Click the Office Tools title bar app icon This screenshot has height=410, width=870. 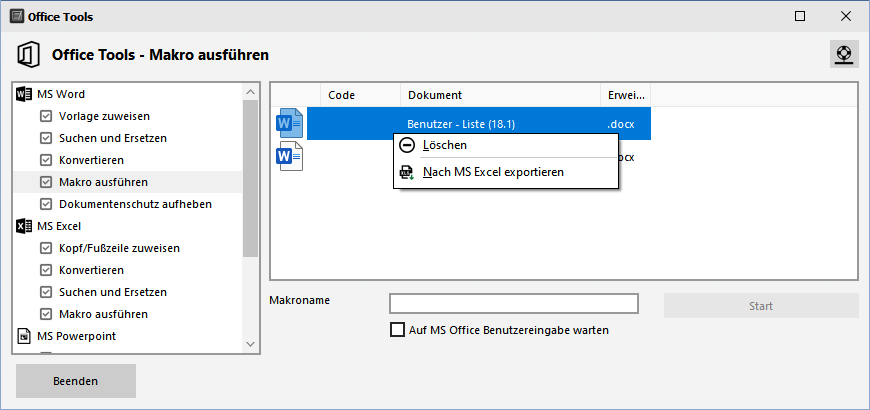[x=17, y=17]
